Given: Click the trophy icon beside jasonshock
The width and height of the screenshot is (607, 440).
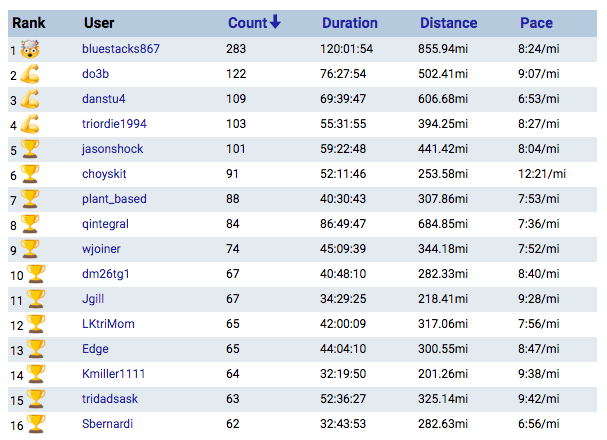Looking at the screenshot, I should point(29,148).
